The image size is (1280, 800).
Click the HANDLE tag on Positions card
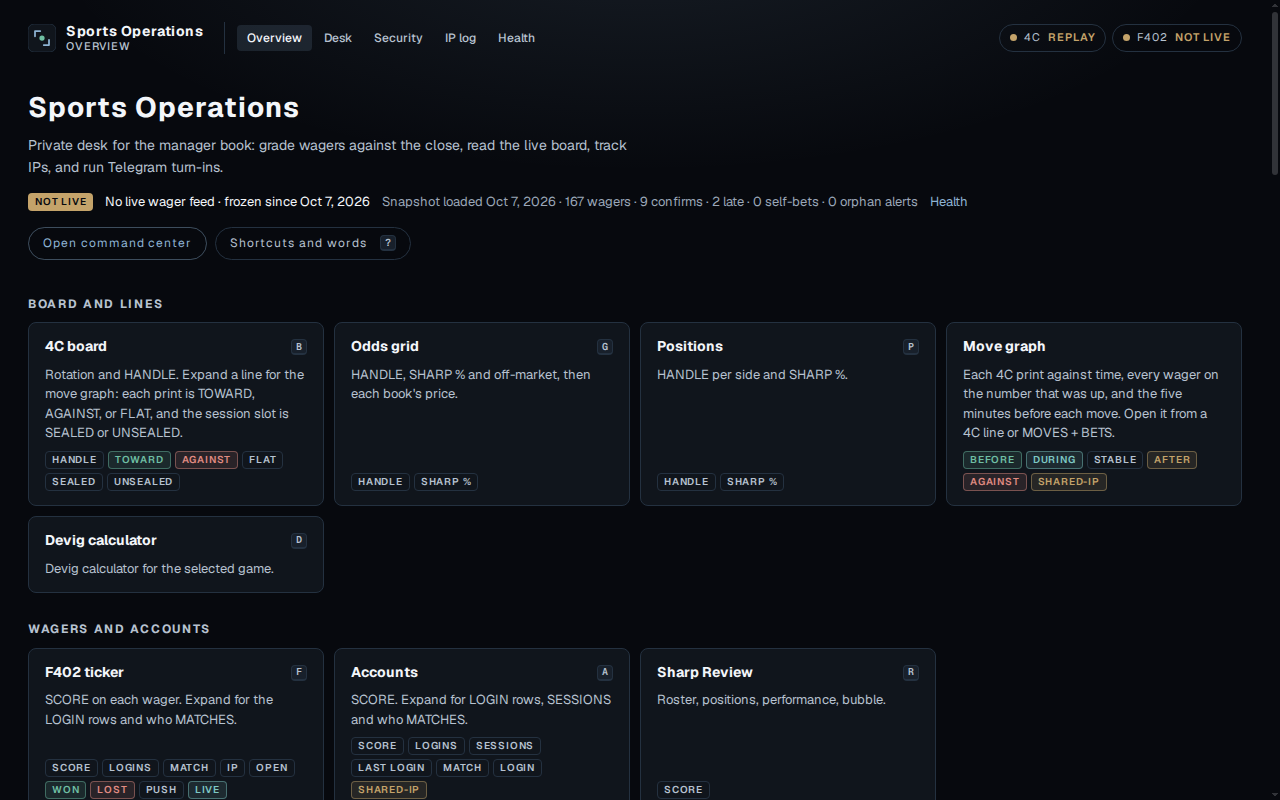point(686,482)
